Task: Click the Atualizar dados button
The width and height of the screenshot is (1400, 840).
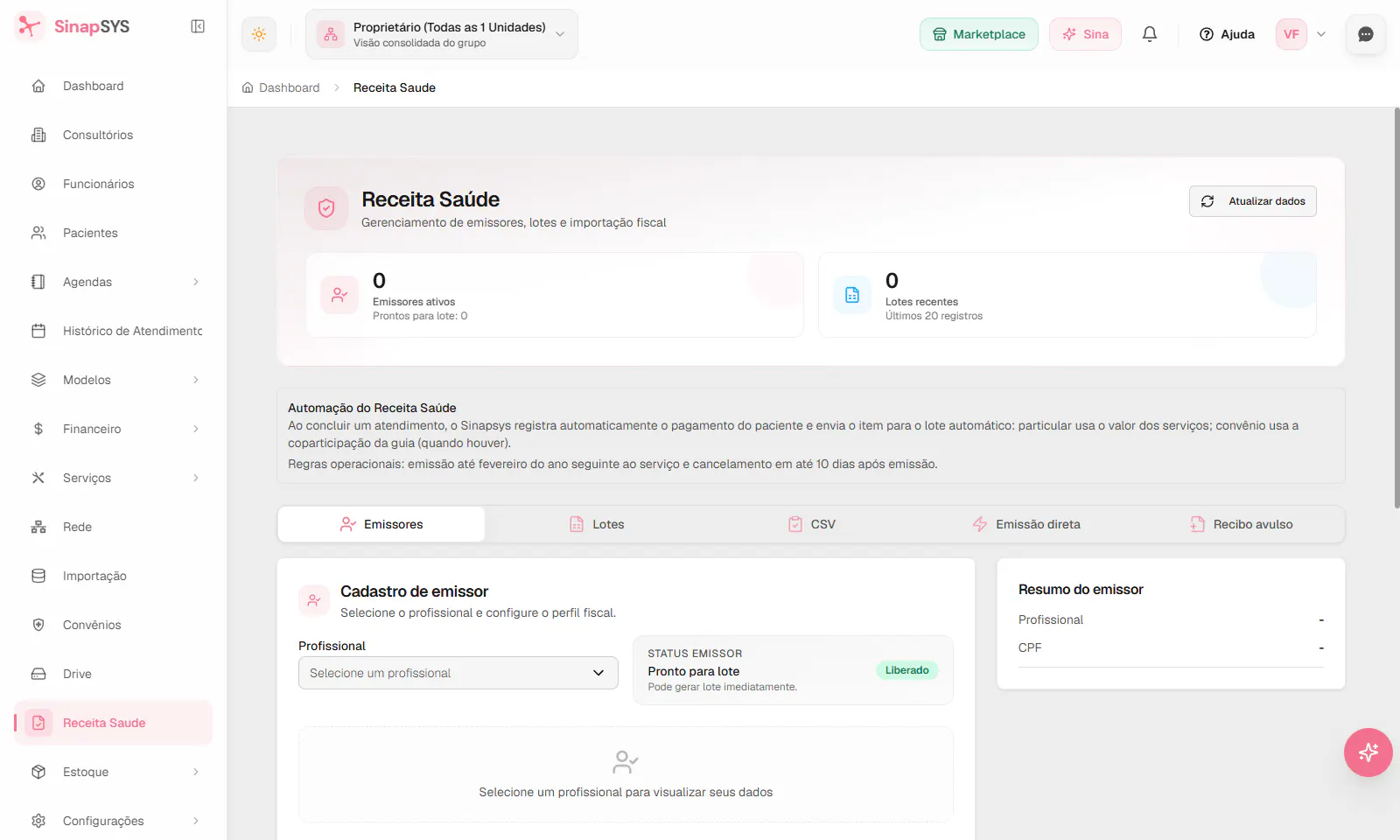Action: (x=1253, y=201)
